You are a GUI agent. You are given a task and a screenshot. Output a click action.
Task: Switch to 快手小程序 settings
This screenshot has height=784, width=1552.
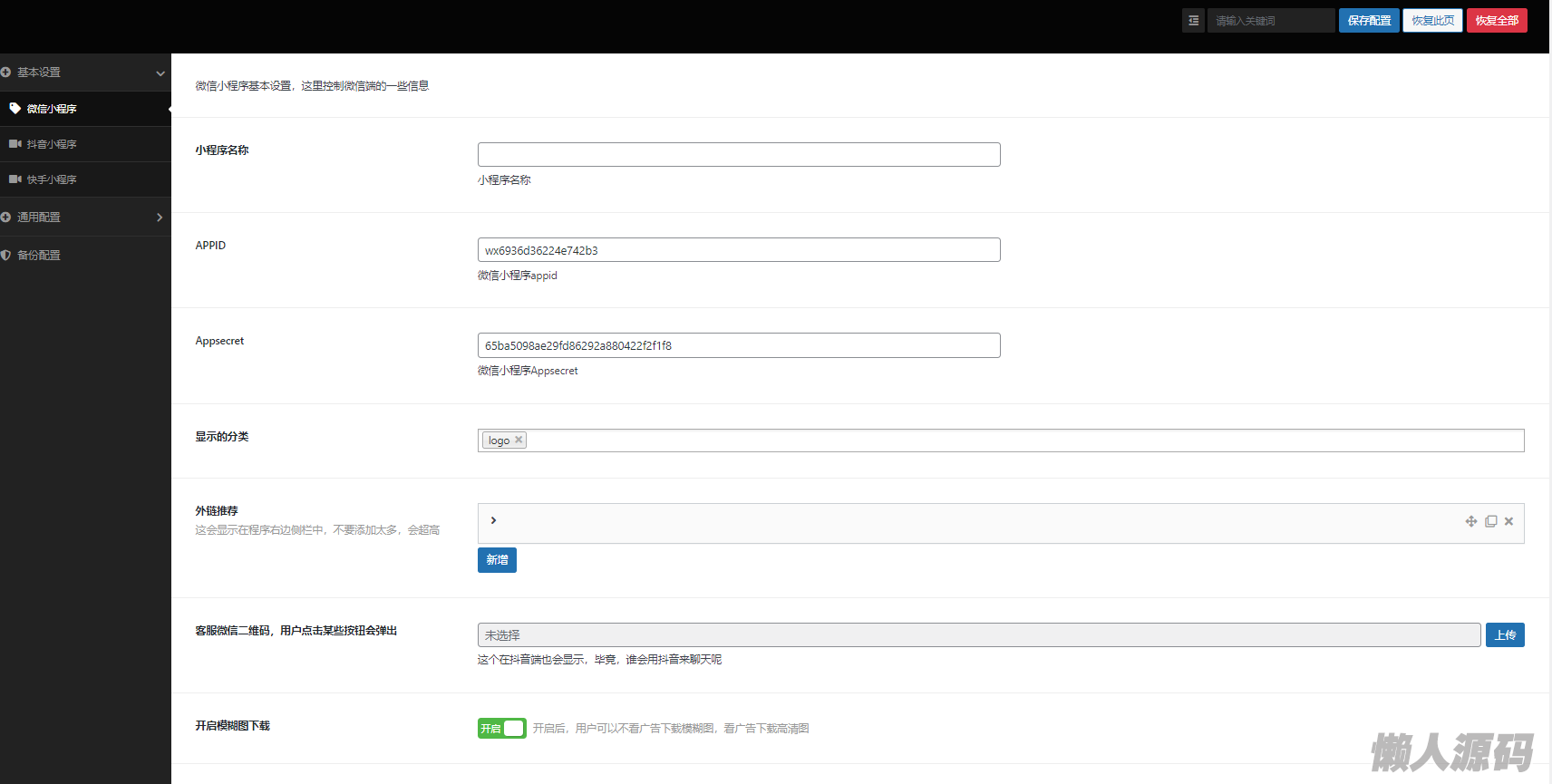(x=85, y=179)
